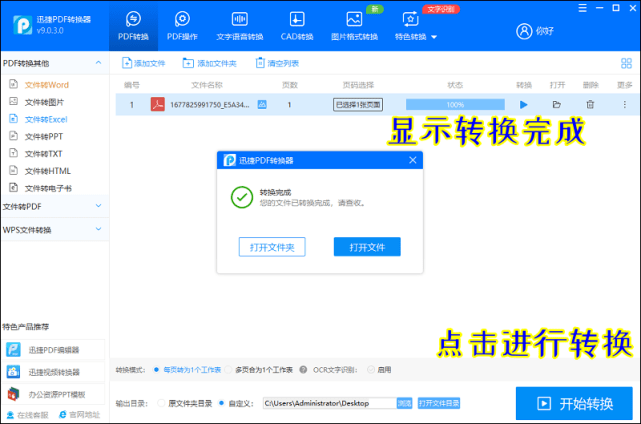Open output folder icon for row 1
This screenshot has width=641, height=424.
click(556, 105)
